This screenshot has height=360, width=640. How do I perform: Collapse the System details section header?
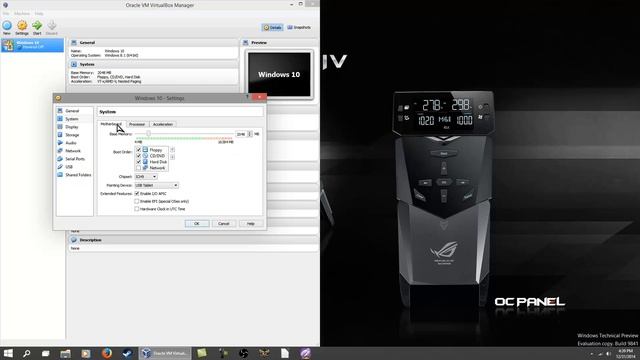[x=153, y=64]
